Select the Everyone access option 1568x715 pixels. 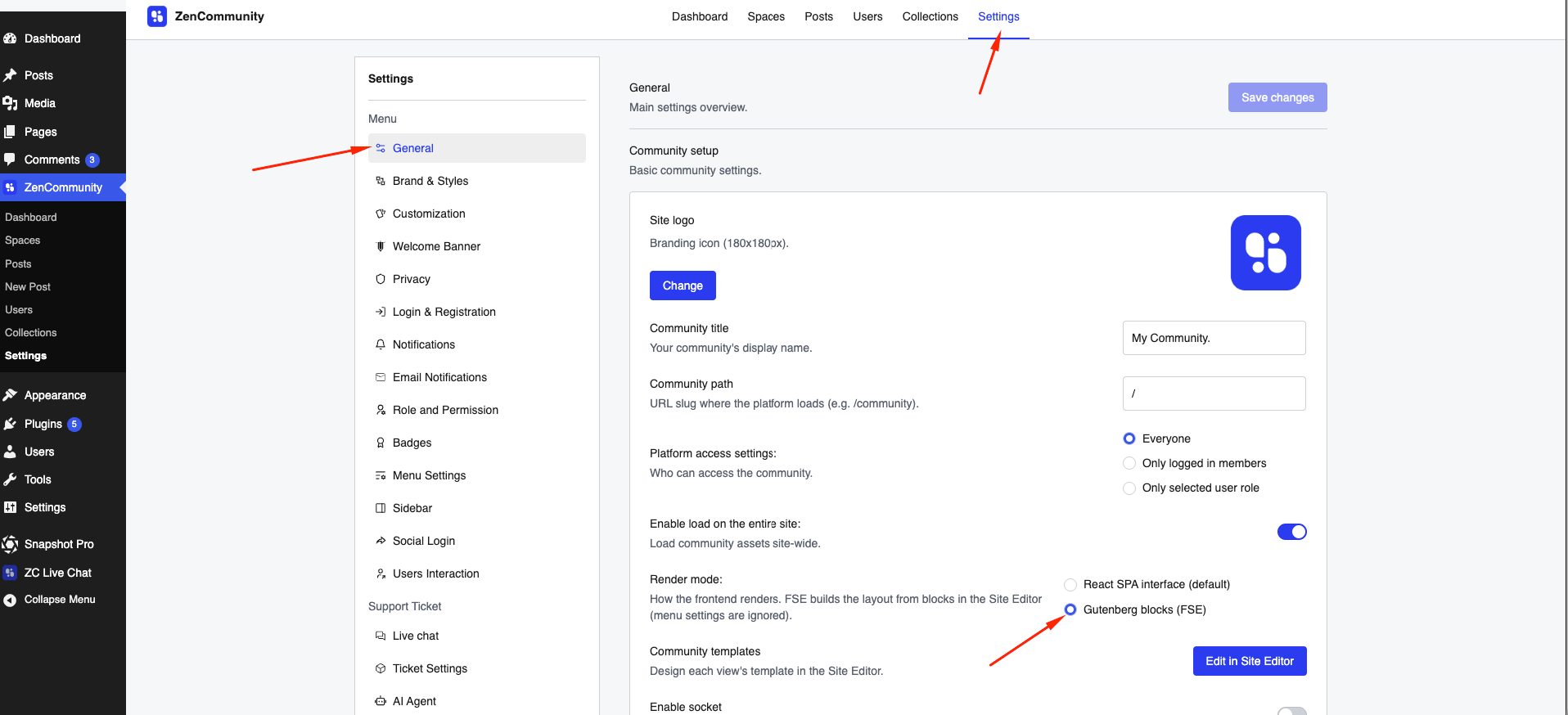[1129, 438]
